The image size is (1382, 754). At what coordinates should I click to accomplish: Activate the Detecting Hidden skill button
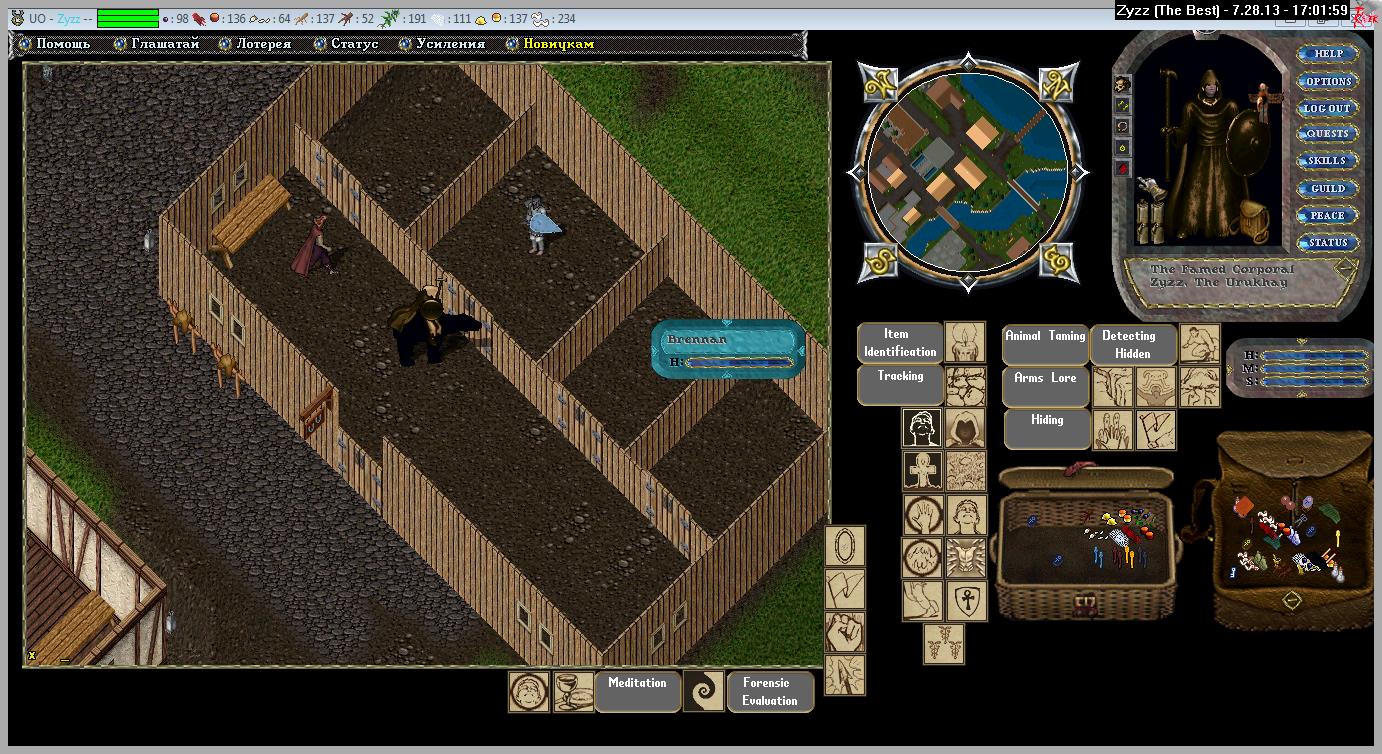pos(1133,344)
